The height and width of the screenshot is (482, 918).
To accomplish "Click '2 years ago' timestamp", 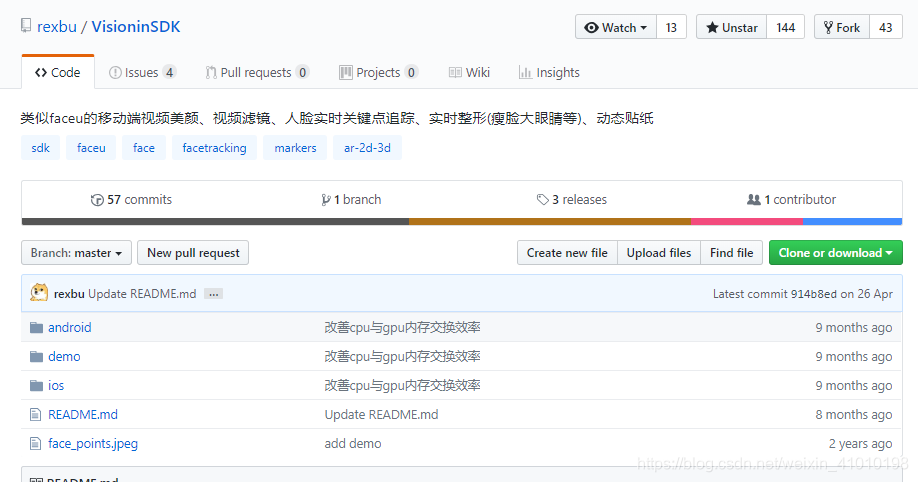I will [861, 444].
